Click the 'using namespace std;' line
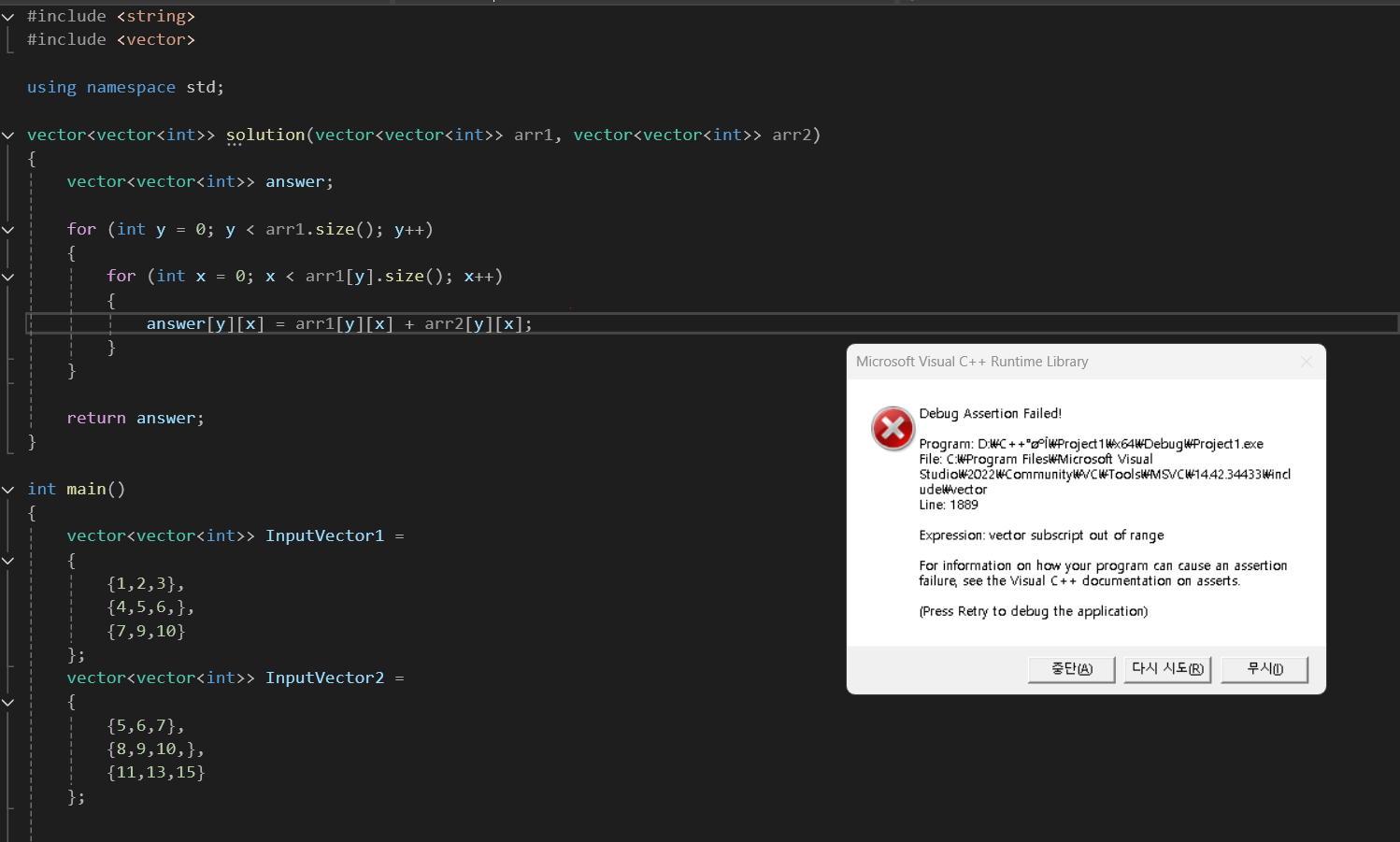Image resolution: width=1400 pixels, height=842 pixels. (x=126, y=88)
